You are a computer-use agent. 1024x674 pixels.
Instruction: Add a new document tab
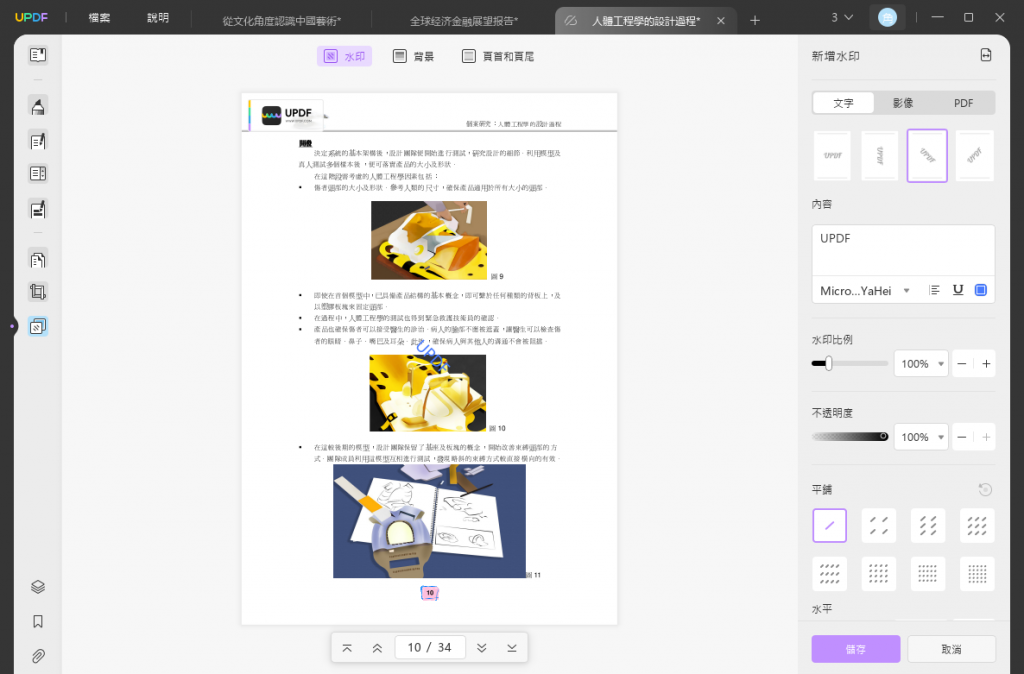click(755, 20)
